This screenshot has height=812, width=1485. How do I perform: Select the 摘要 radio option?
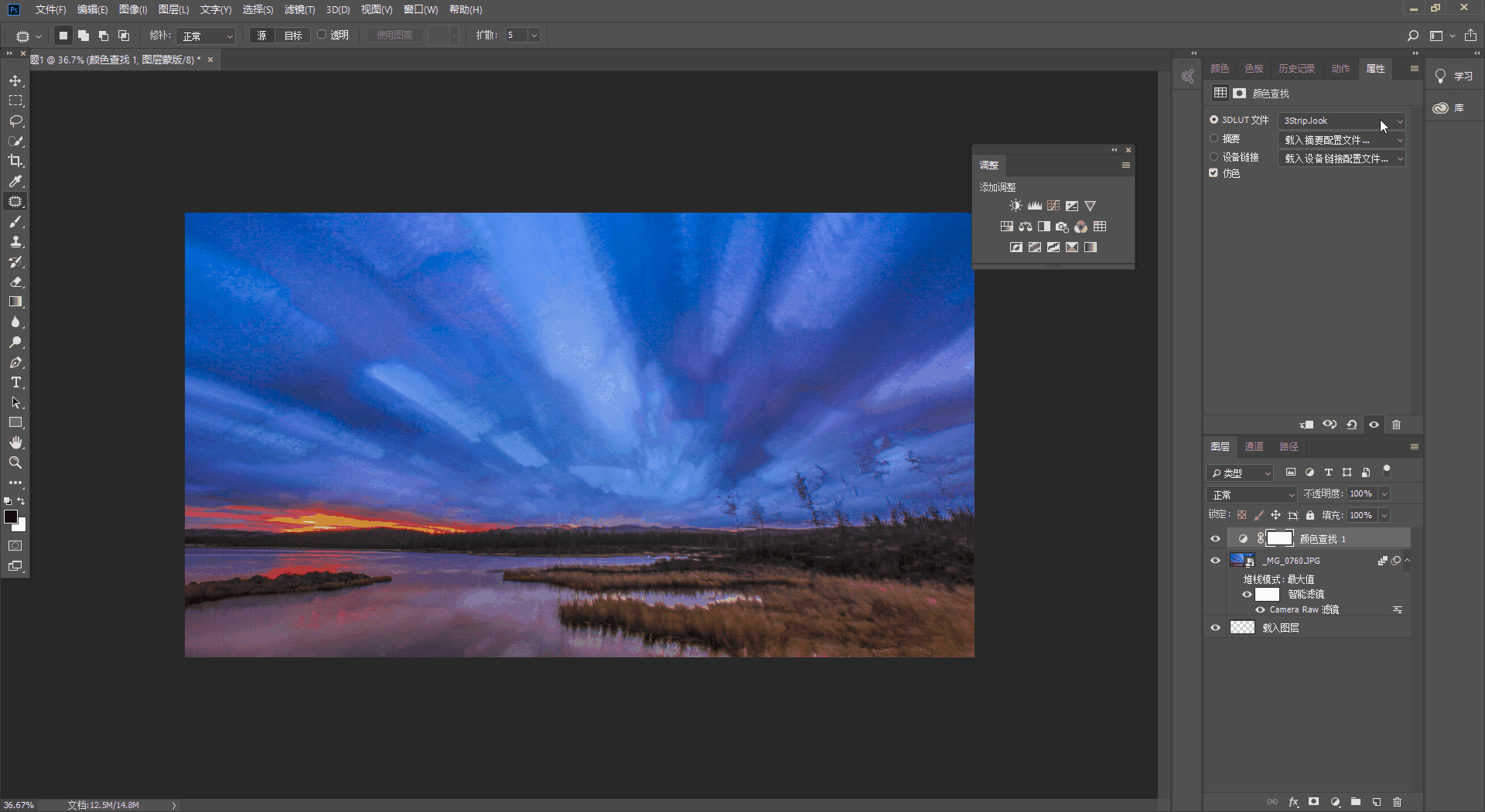point(1214,139)
